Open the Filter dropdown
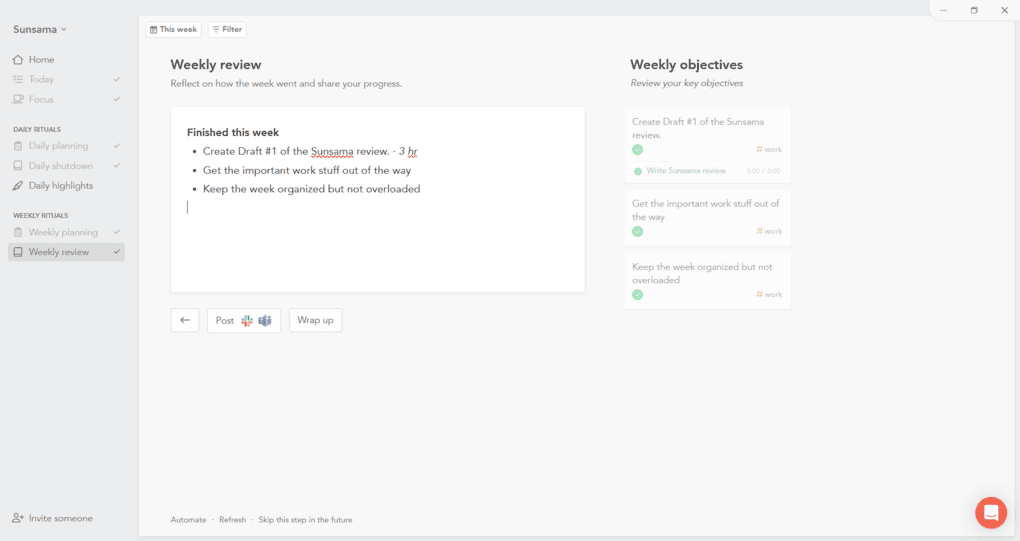 (227, 30)
